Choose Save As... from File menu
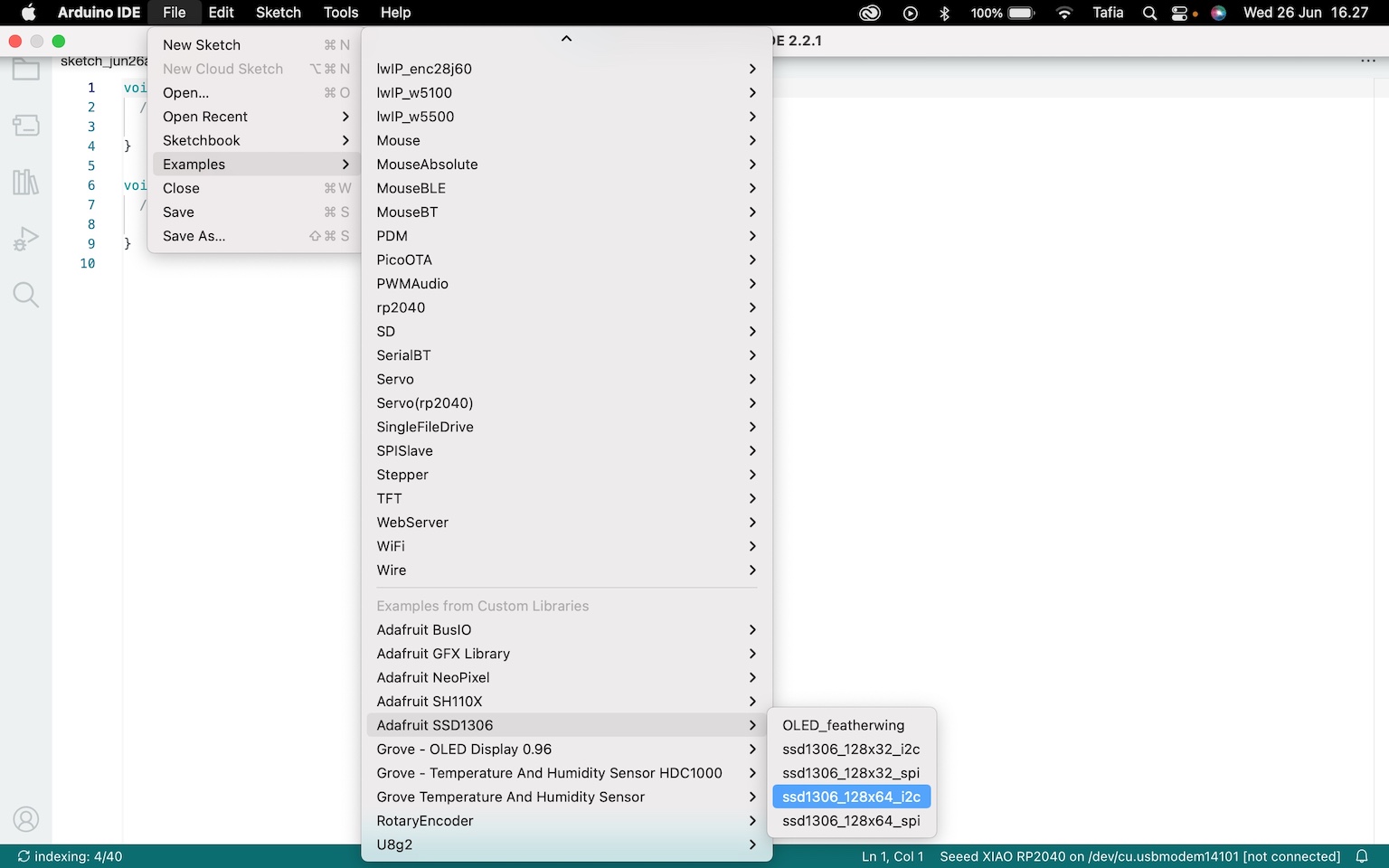The height and width of the screenshot is (868, 1389). click(256, 236)
